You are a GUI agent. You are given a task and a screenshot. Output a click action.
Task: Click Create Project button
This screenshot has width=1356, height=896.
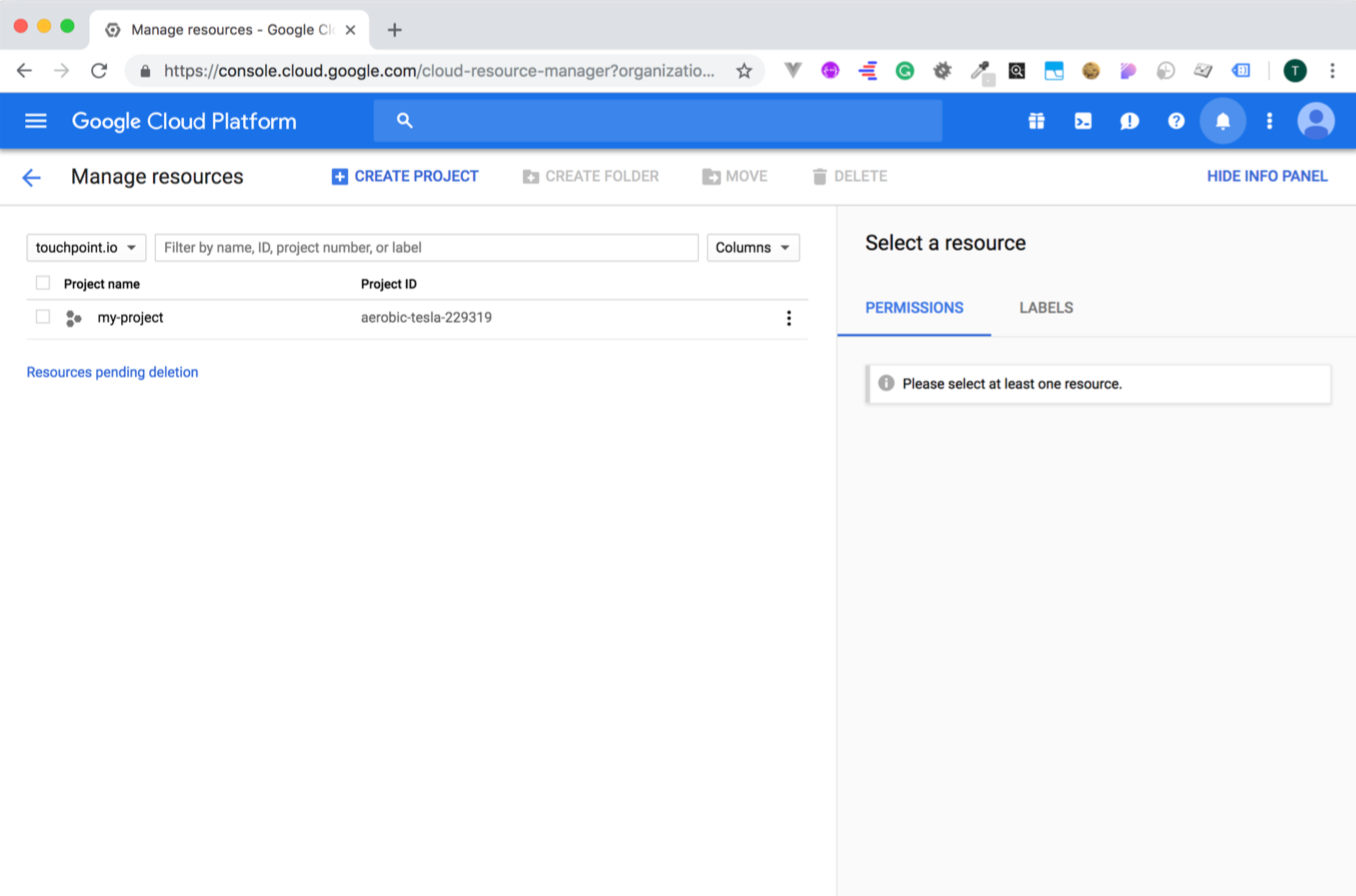(405, 177)
